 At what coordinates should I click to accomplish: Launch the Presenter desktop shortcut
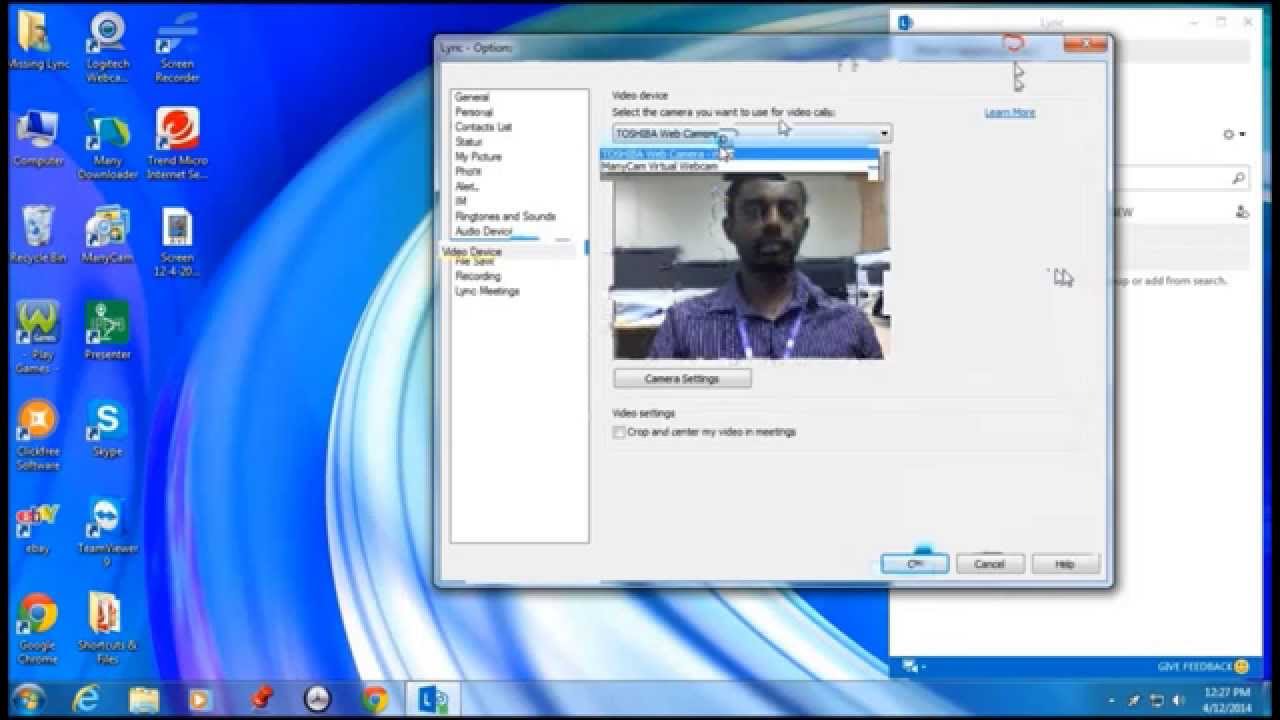pyautogui.click(x=107, y=330)
